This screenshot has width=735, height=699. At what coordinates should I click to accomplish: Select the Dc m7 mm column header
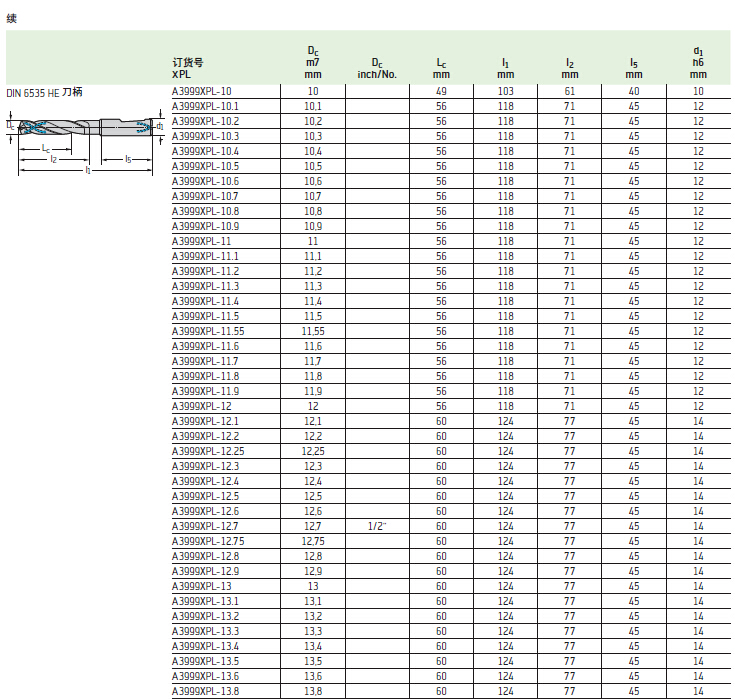[x=312, y=62]
